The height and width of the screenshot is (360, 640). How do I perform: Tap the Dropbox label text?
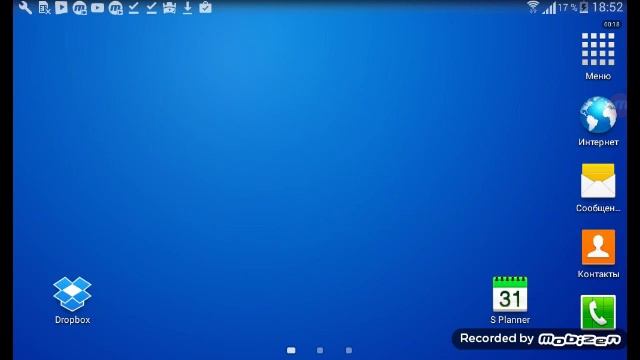(x=72, y=320)
